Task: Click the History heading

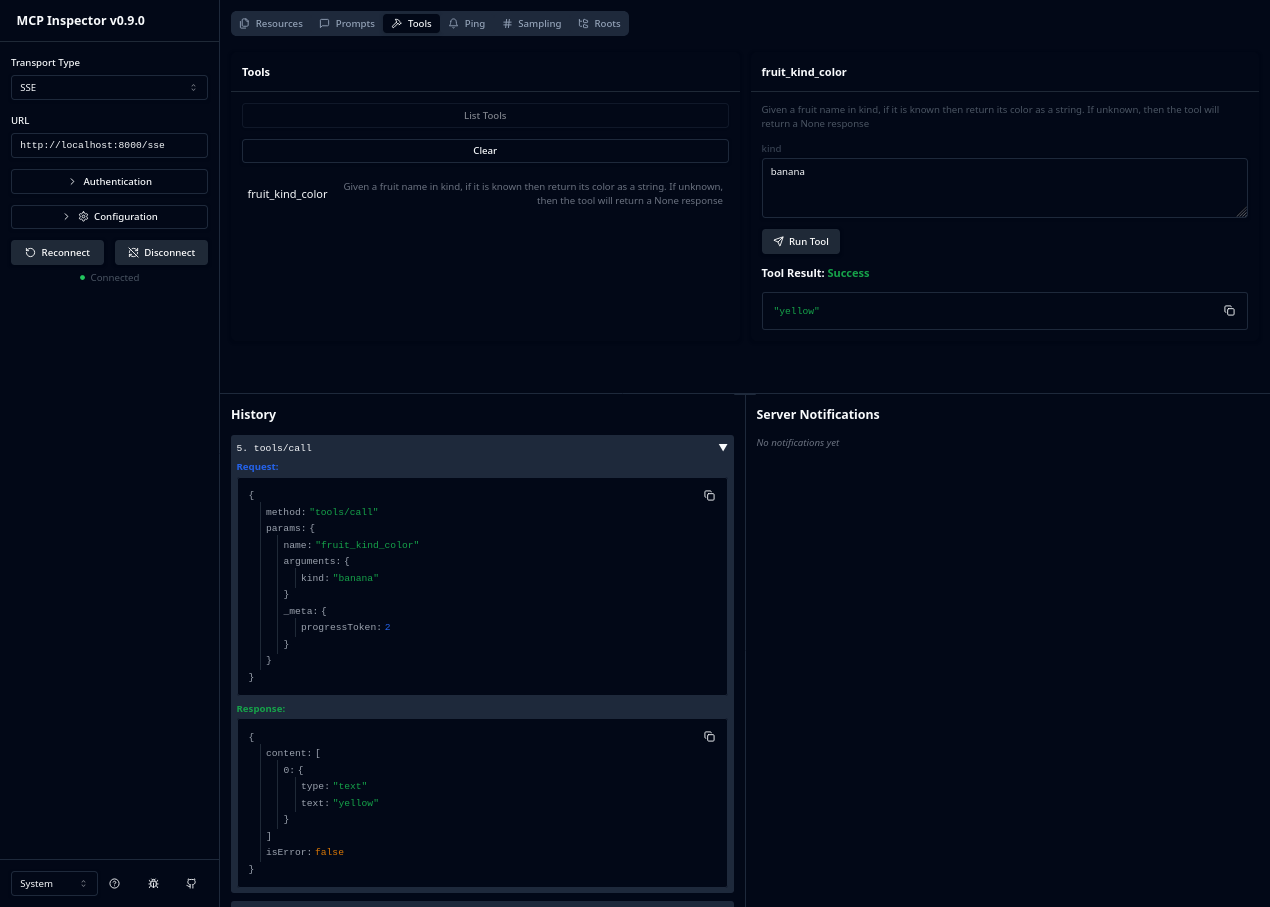Action: (x=253, y=415)
